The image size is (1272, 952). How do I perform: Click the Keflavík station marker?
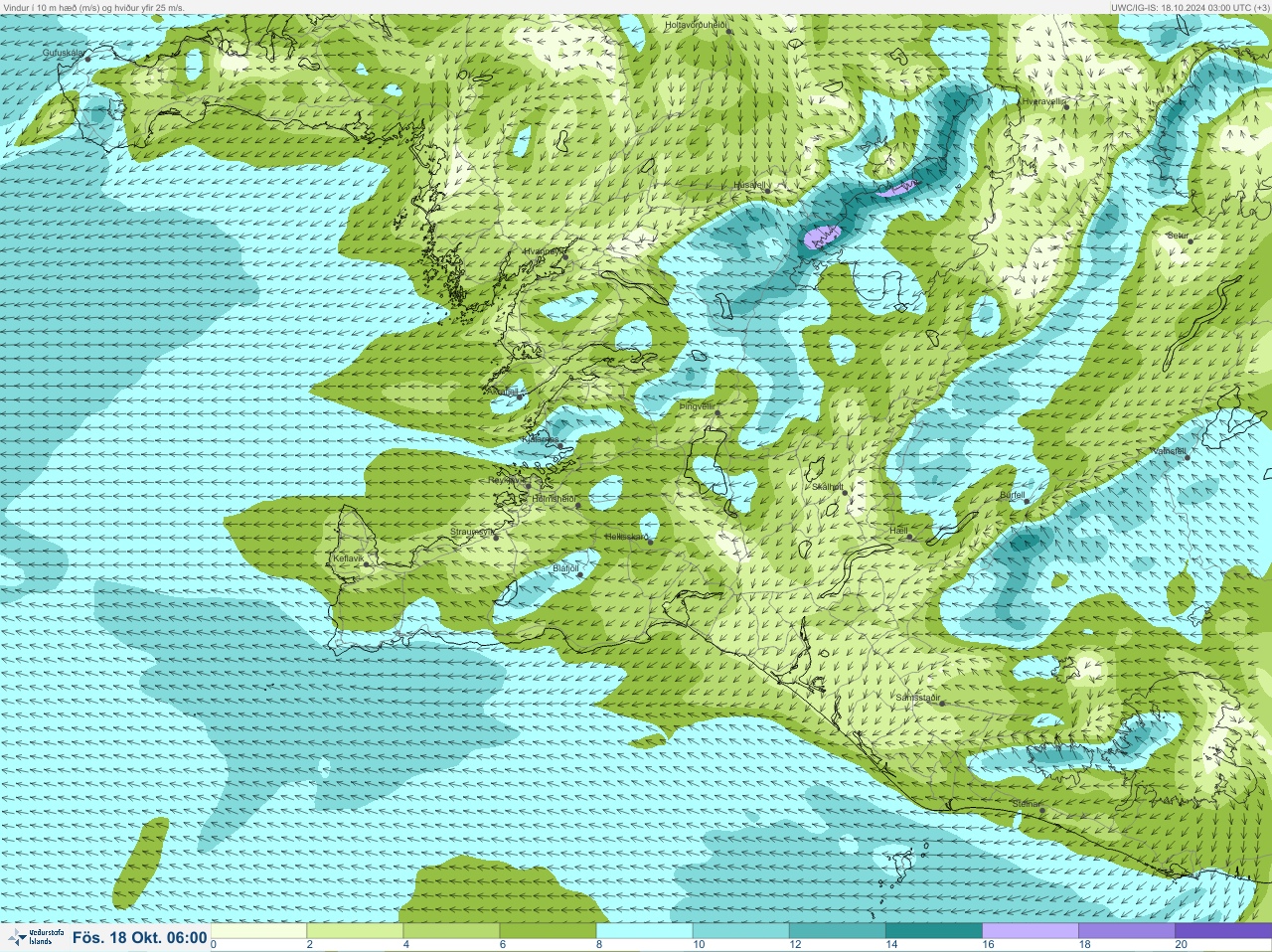(x=366, y=563)
